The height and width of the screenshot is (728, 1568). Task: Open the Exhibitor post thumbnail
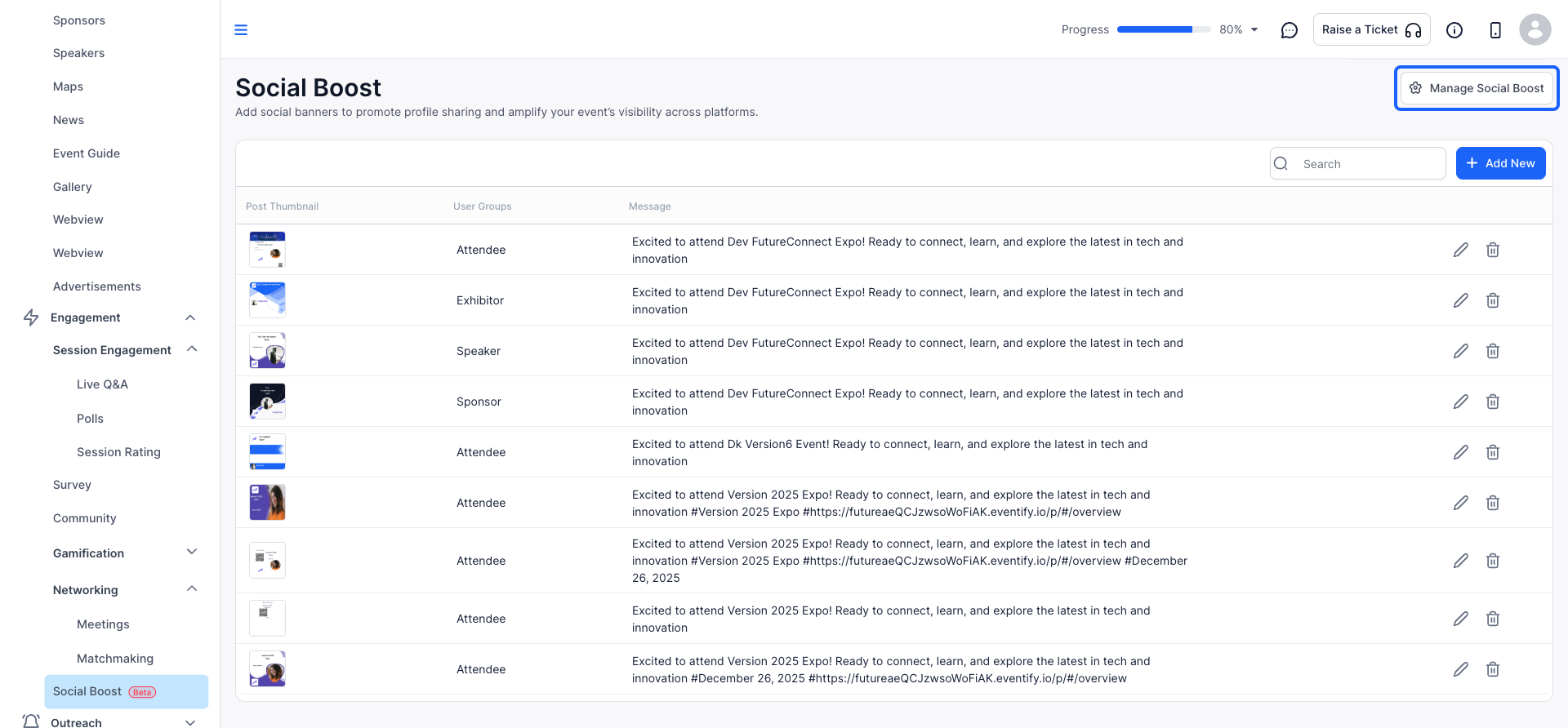pyautogui.click(x=267, y=300)
